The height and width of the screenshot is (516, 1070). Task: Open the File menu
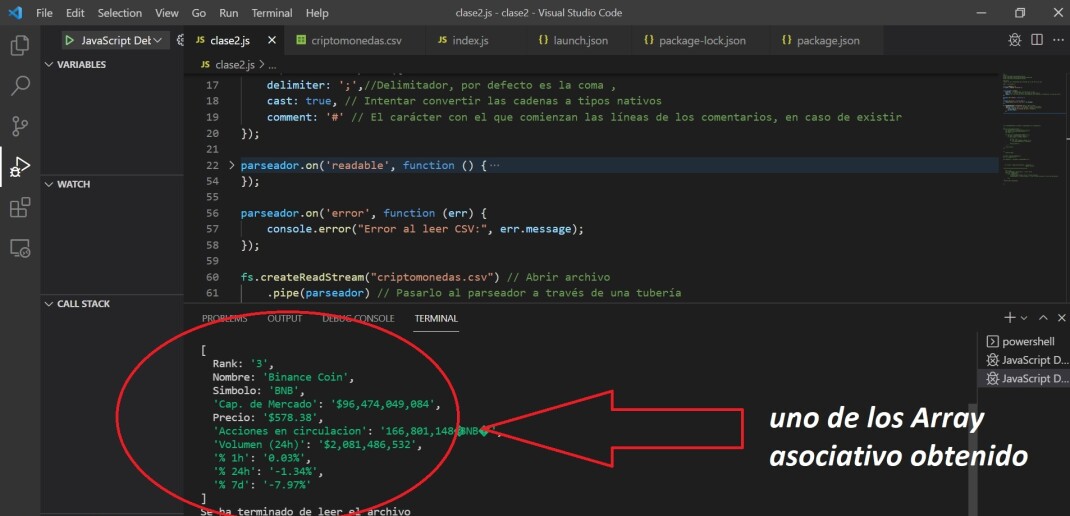tap(44, 13)
